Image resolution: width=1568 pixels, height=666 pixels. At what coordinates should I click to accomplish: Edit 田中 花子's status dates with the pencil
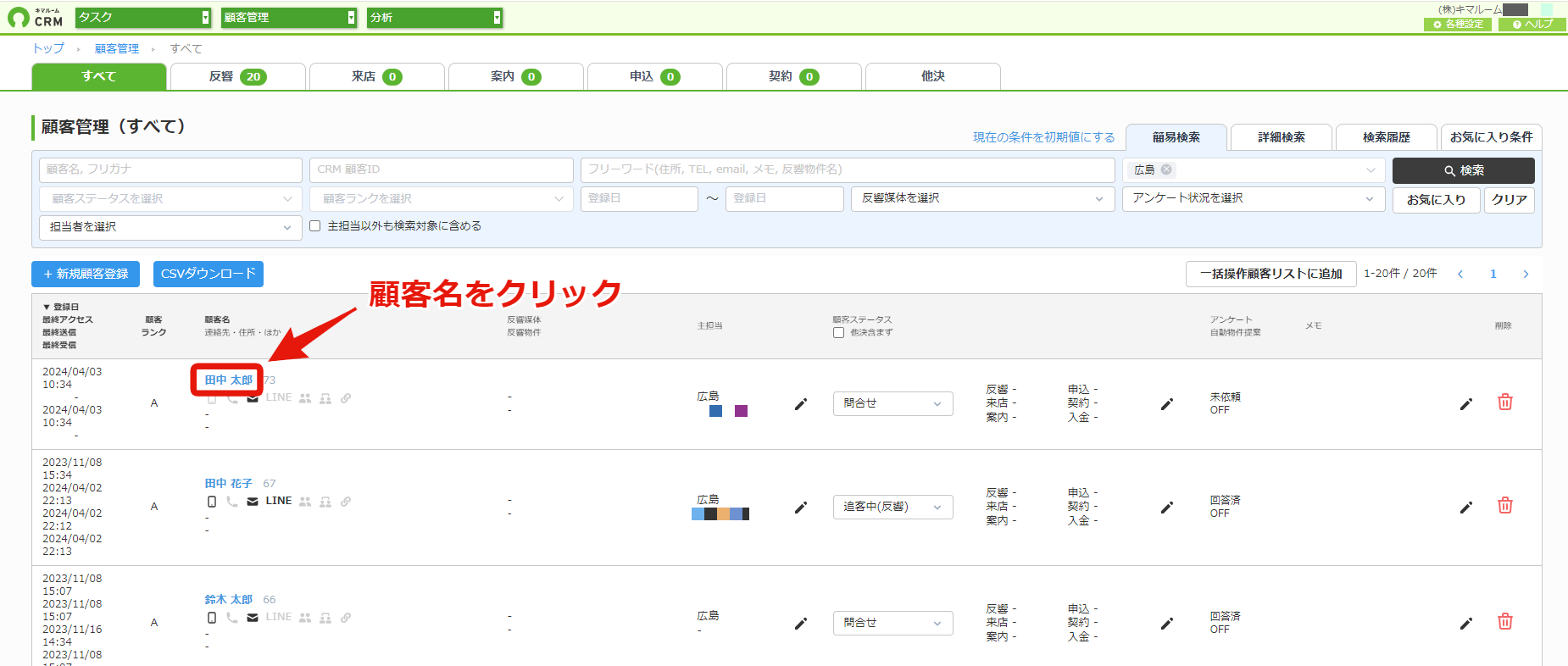pos(1167,508)
